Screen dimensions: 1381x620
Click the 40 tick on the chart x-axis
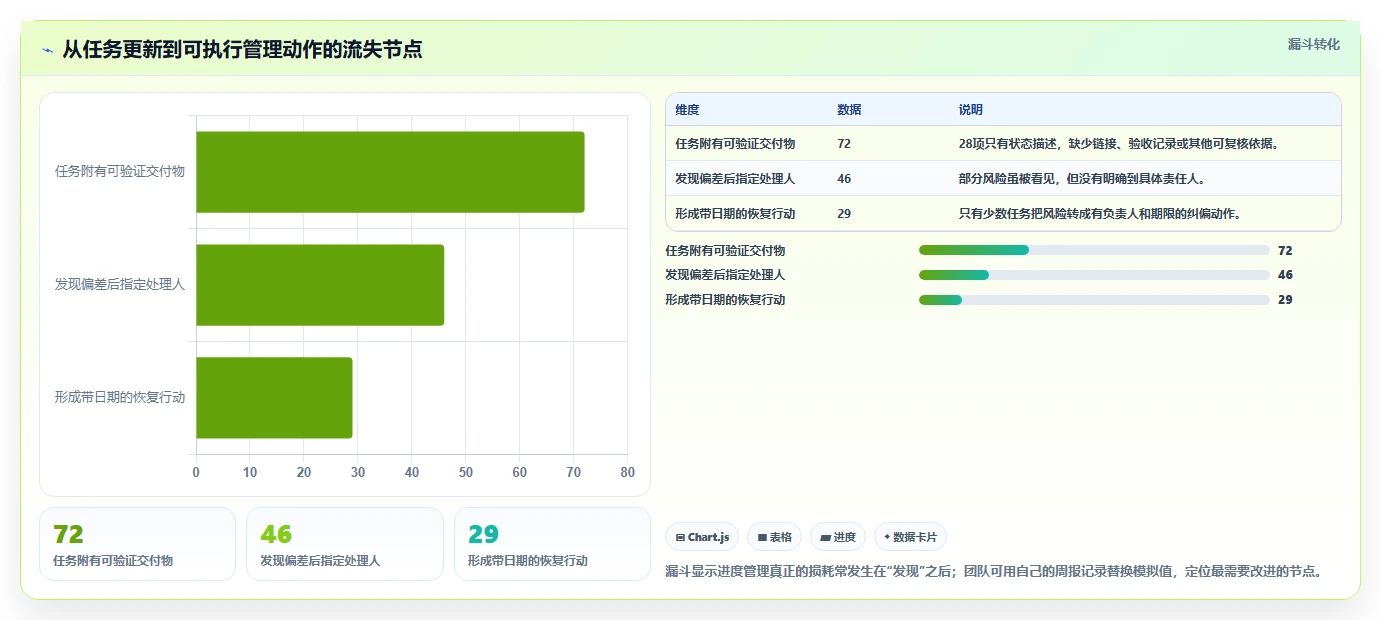tap(412, 472)
